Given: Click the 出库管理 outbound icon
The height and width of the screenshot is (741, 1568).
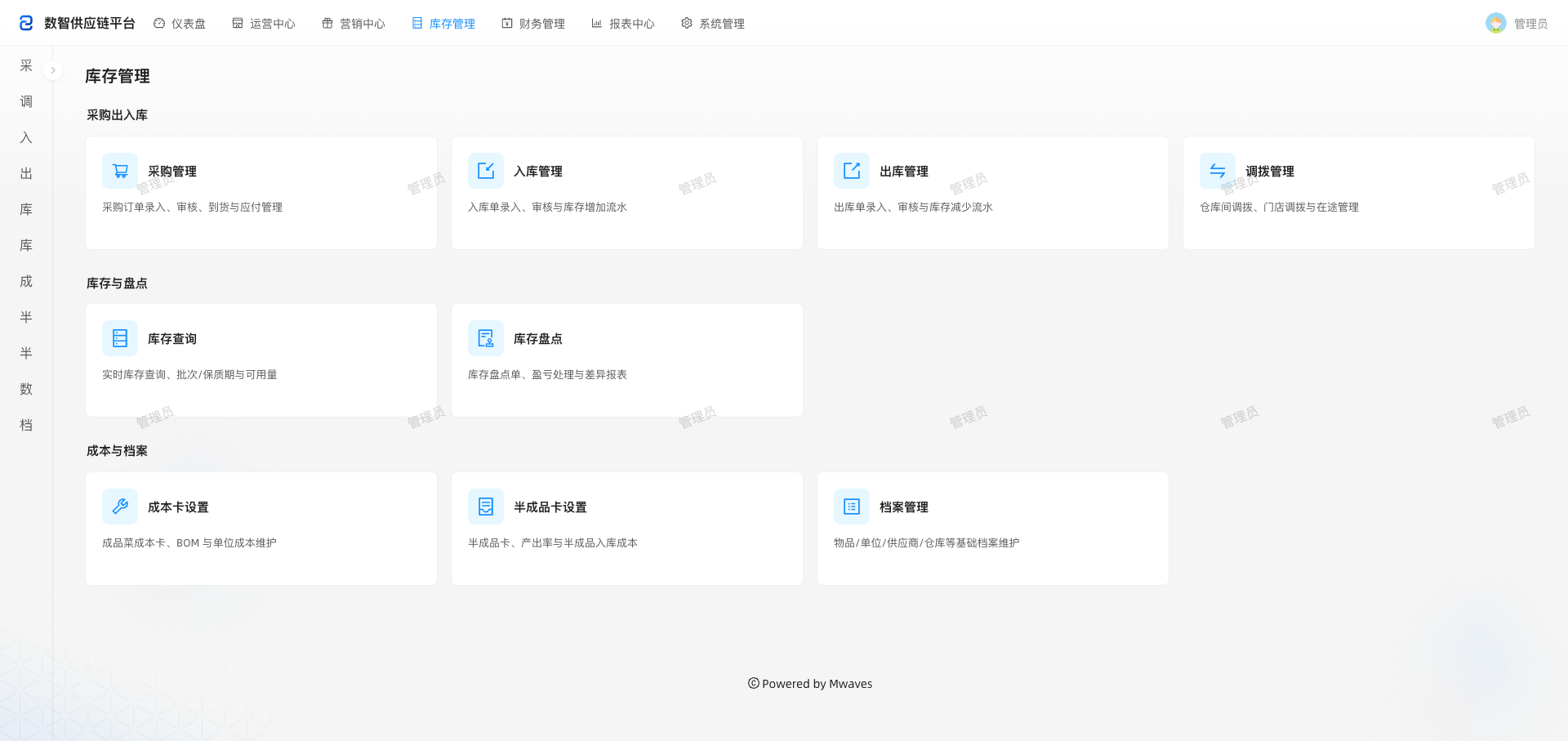Looking at the screenshot, I should (x=852, y=171).
